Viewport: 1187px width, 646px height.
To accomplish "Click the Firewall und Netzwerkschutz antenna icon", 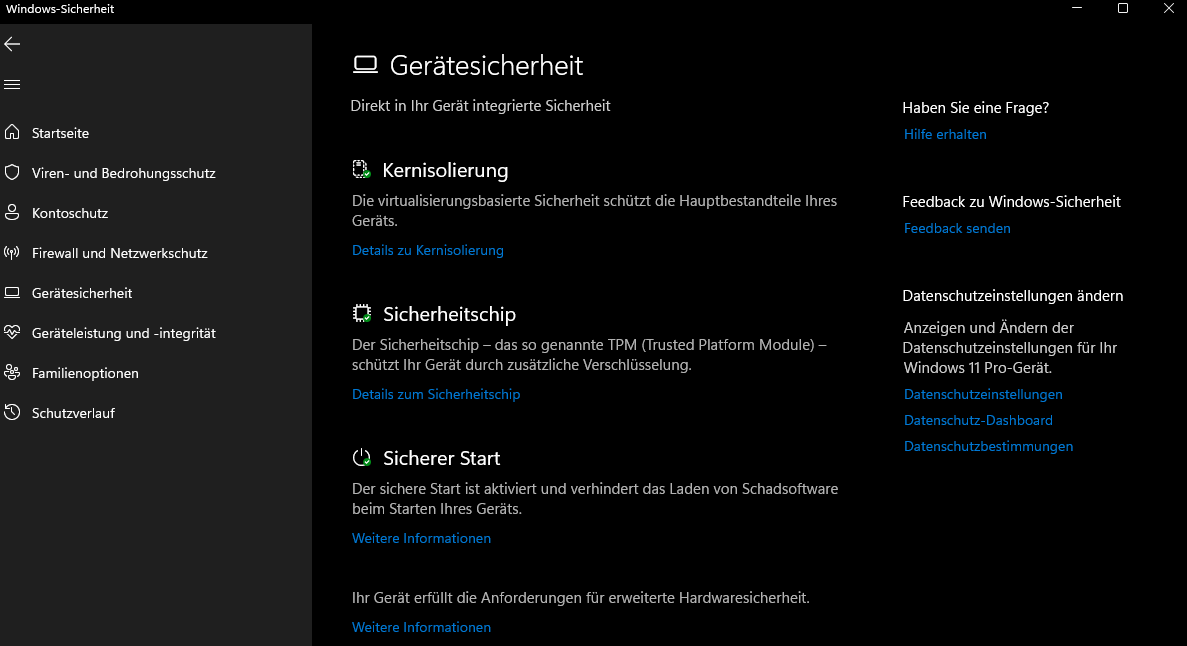I will [12, 253].
